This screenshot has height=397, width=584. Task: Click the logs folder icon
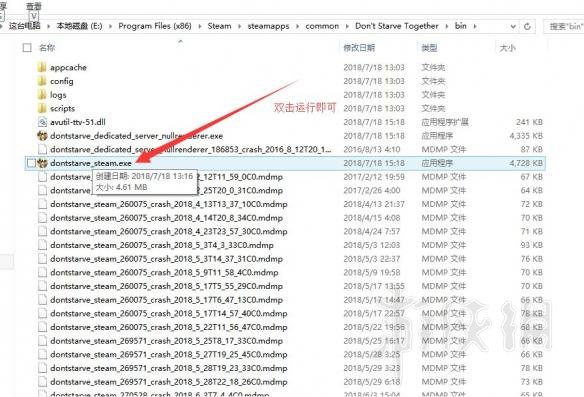coord(42,95)
